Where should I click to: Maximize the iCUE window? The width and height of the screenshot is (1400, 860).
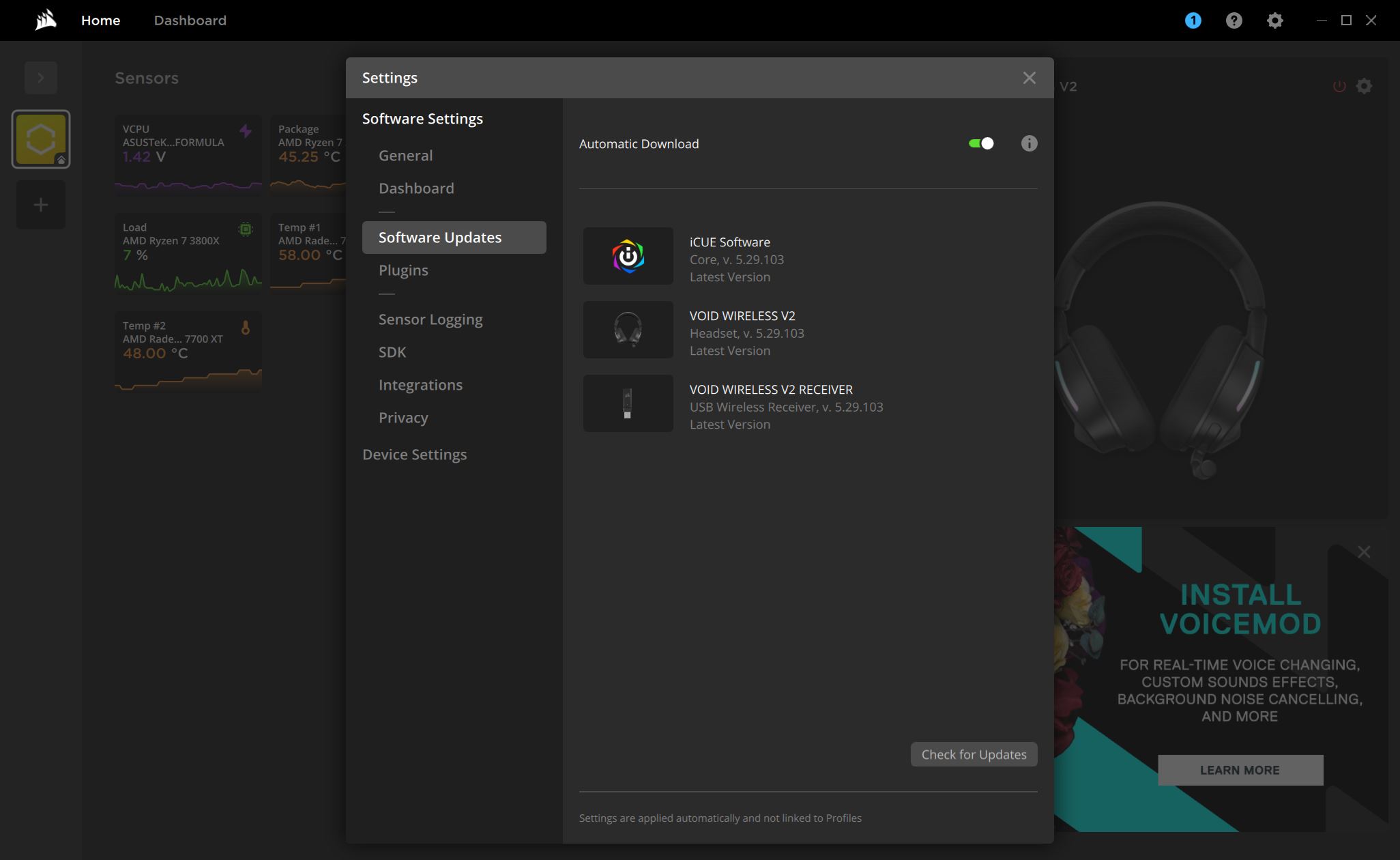tap(1346, 20)
